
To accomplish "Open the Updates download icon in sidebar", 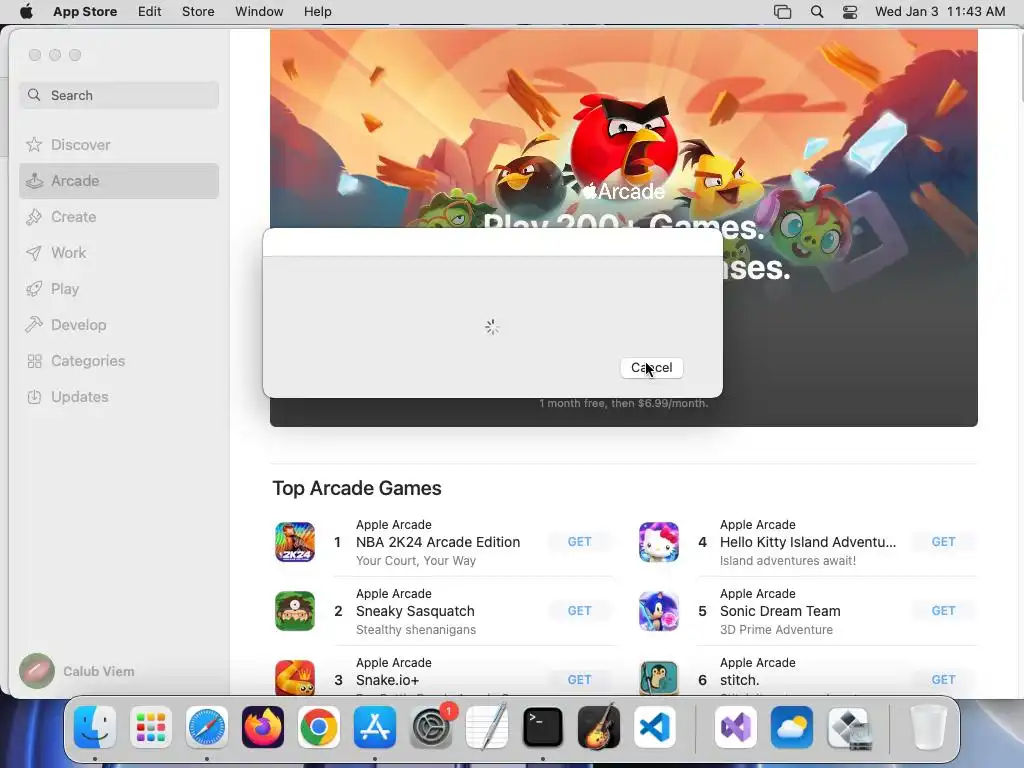I will tap(35, 397).
